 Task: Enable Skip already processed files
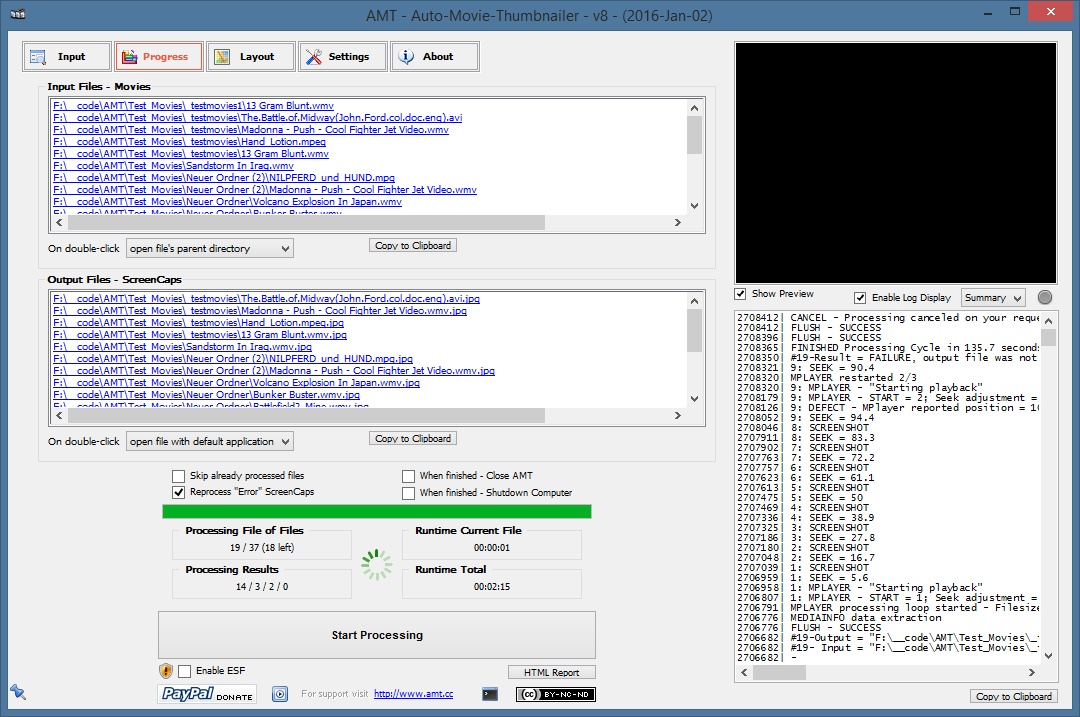[179, 476]
